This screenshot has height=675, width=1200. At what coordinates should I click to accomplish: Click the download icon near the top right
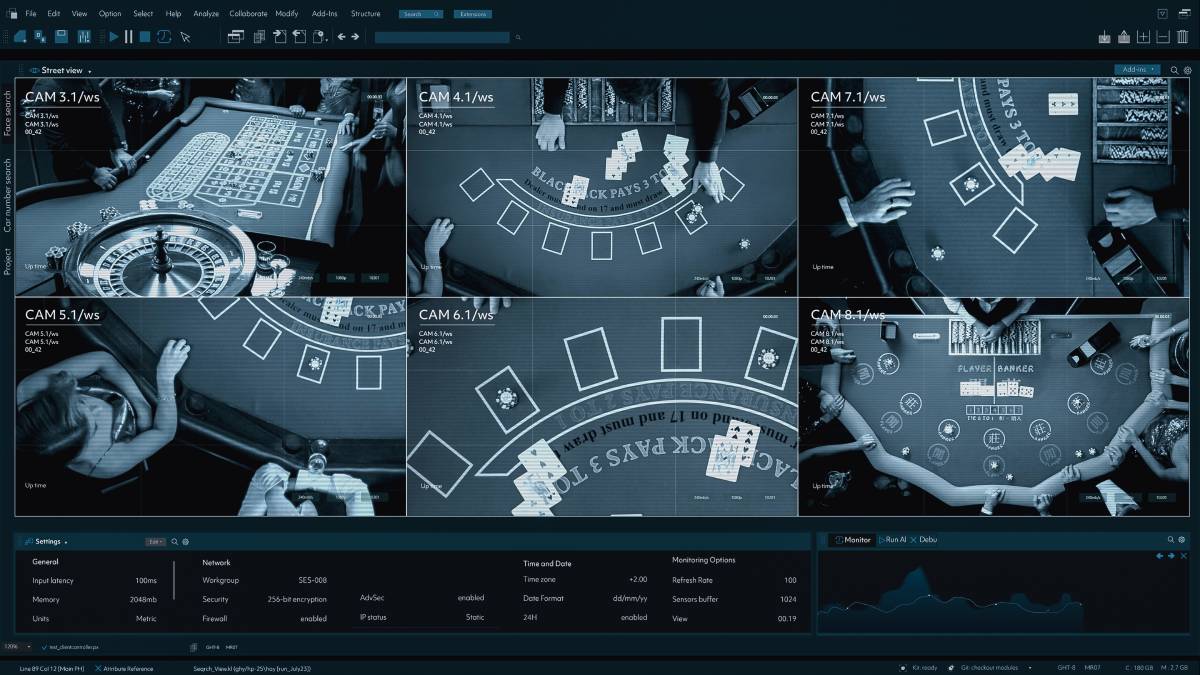coord(1104,36)
